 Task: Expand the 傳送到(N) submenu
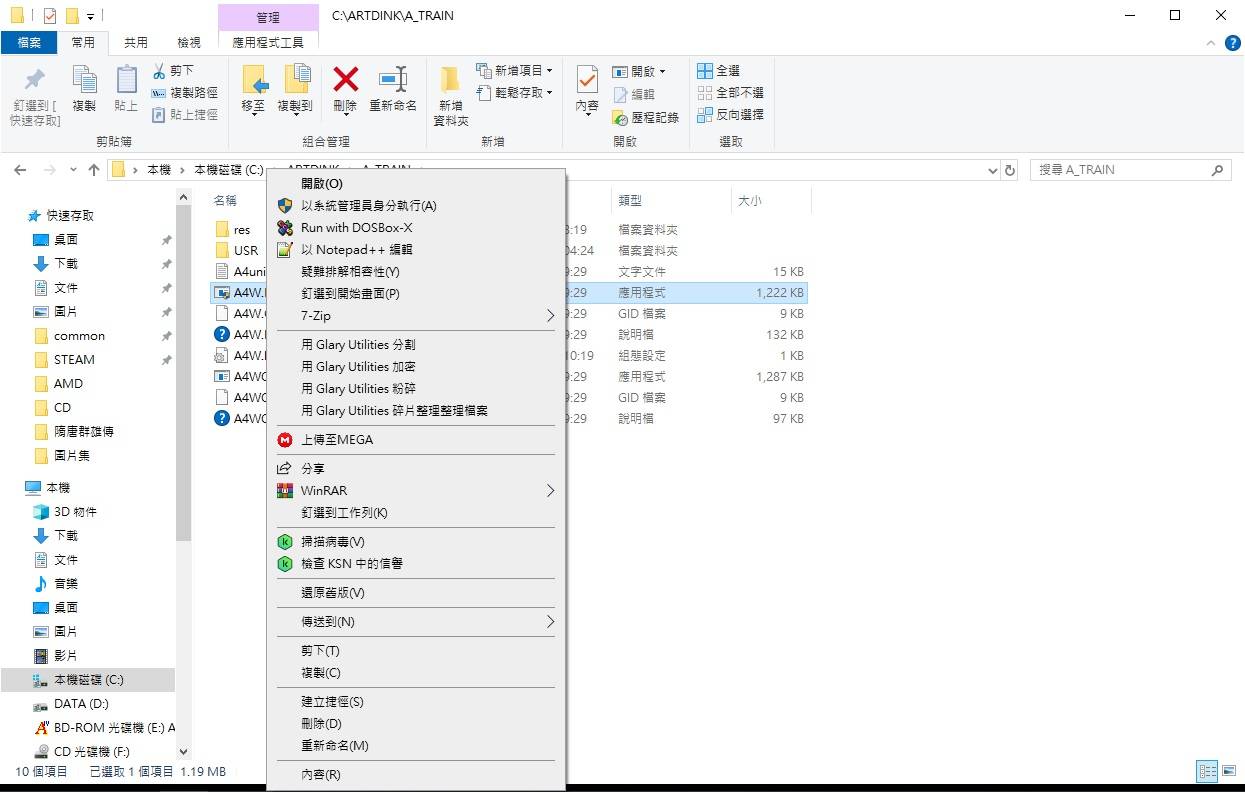tap(416, 622)
